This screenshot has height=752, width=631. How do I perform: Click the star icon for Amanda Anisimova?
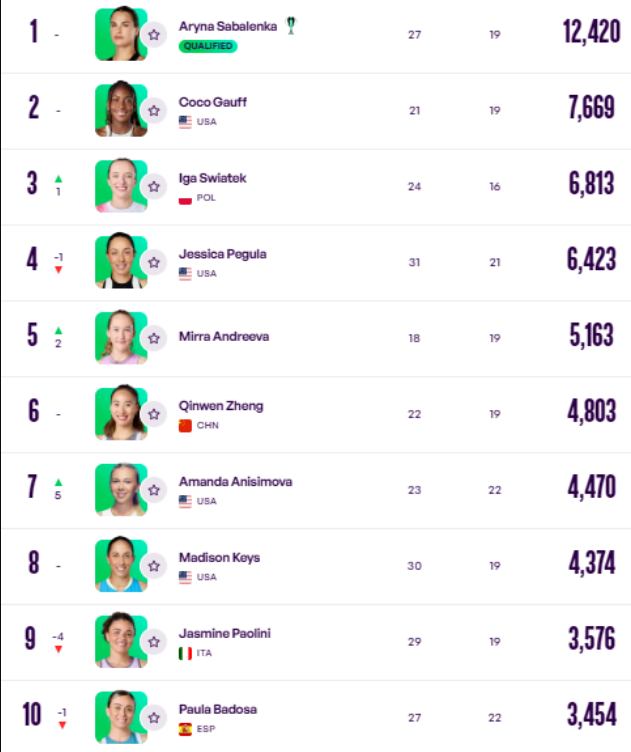(153, 490)
